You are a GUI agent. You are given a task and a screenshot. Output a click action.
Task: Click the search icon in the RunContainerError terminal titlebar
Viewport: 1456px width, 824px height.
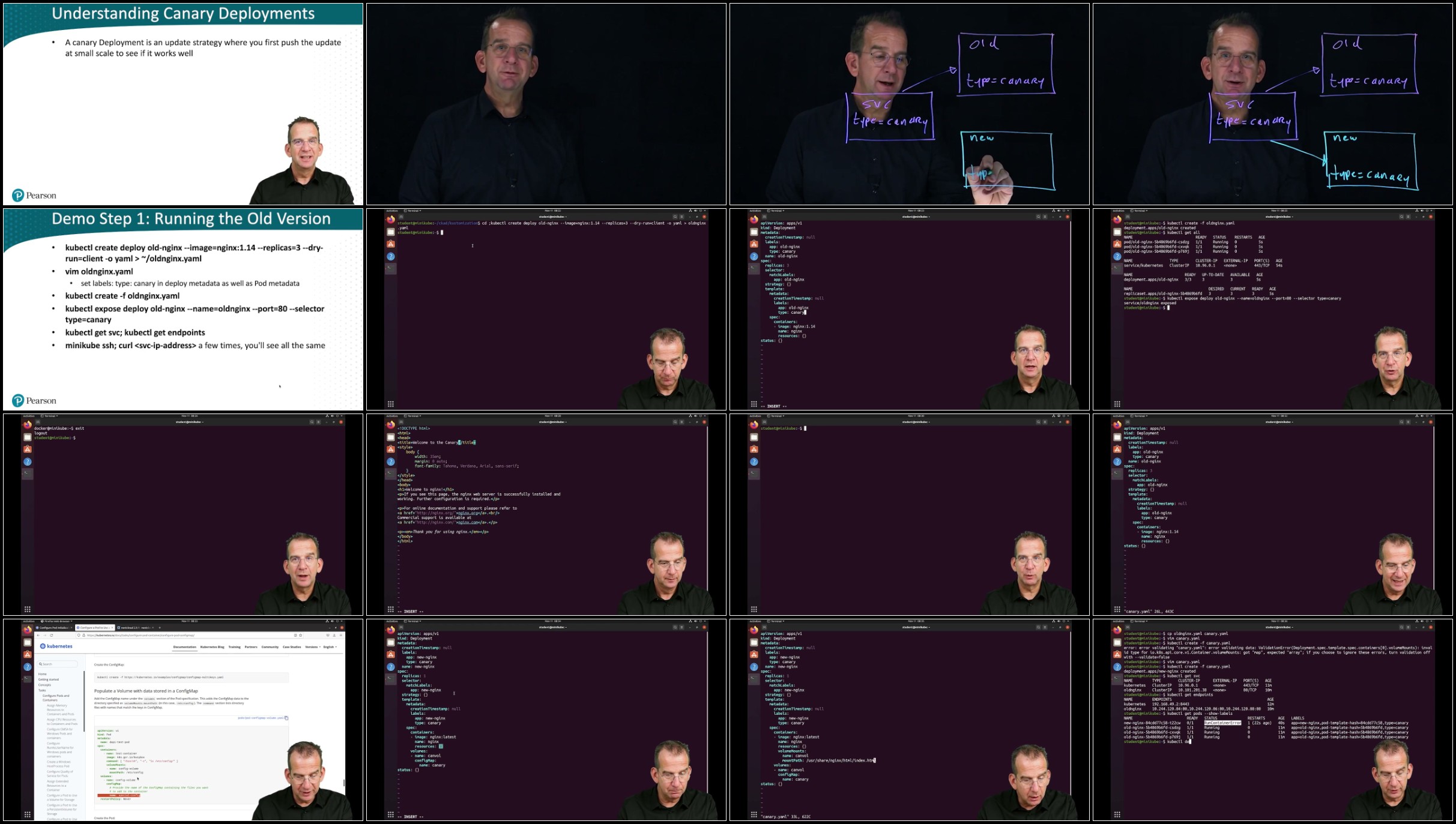(x=1401, y=627)
